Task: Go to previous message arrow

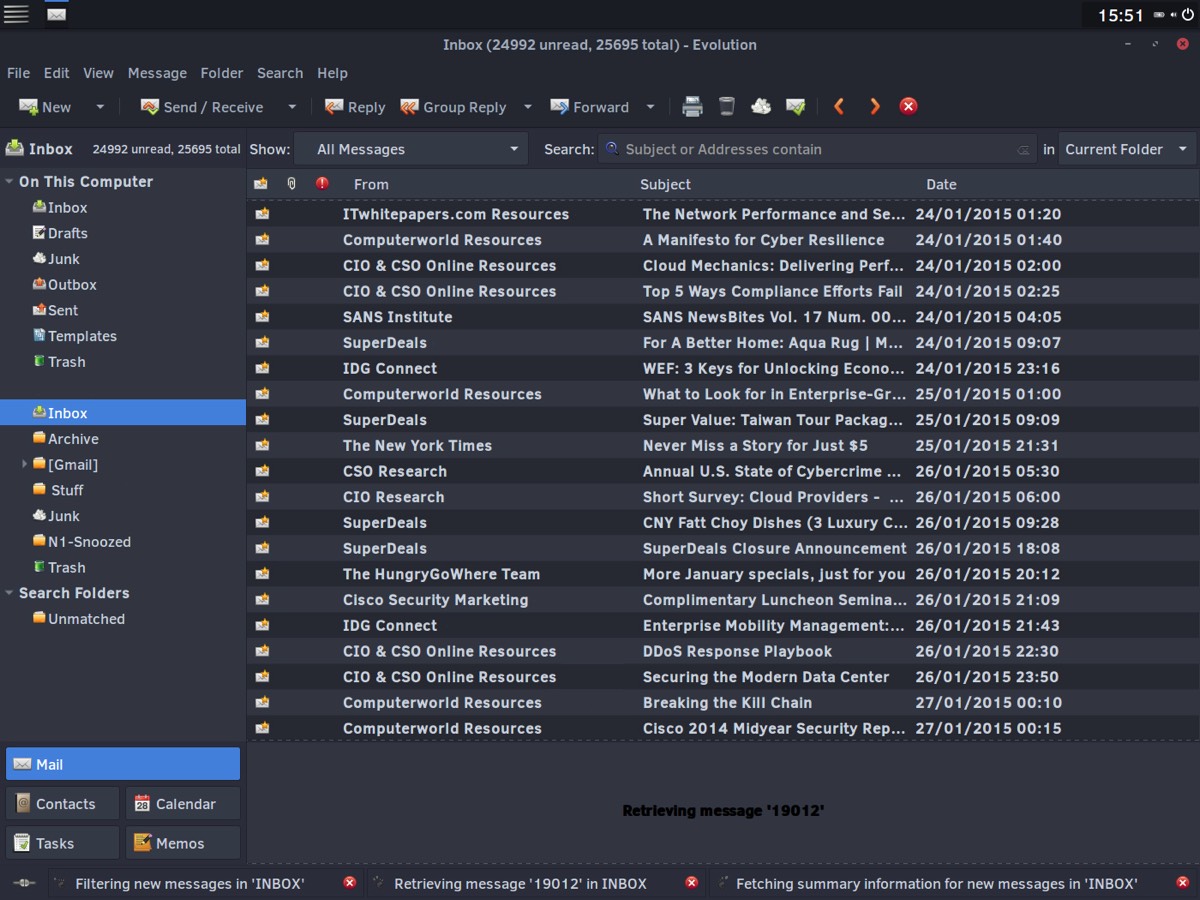Action: pyautogui.click(x=839, y=106)
